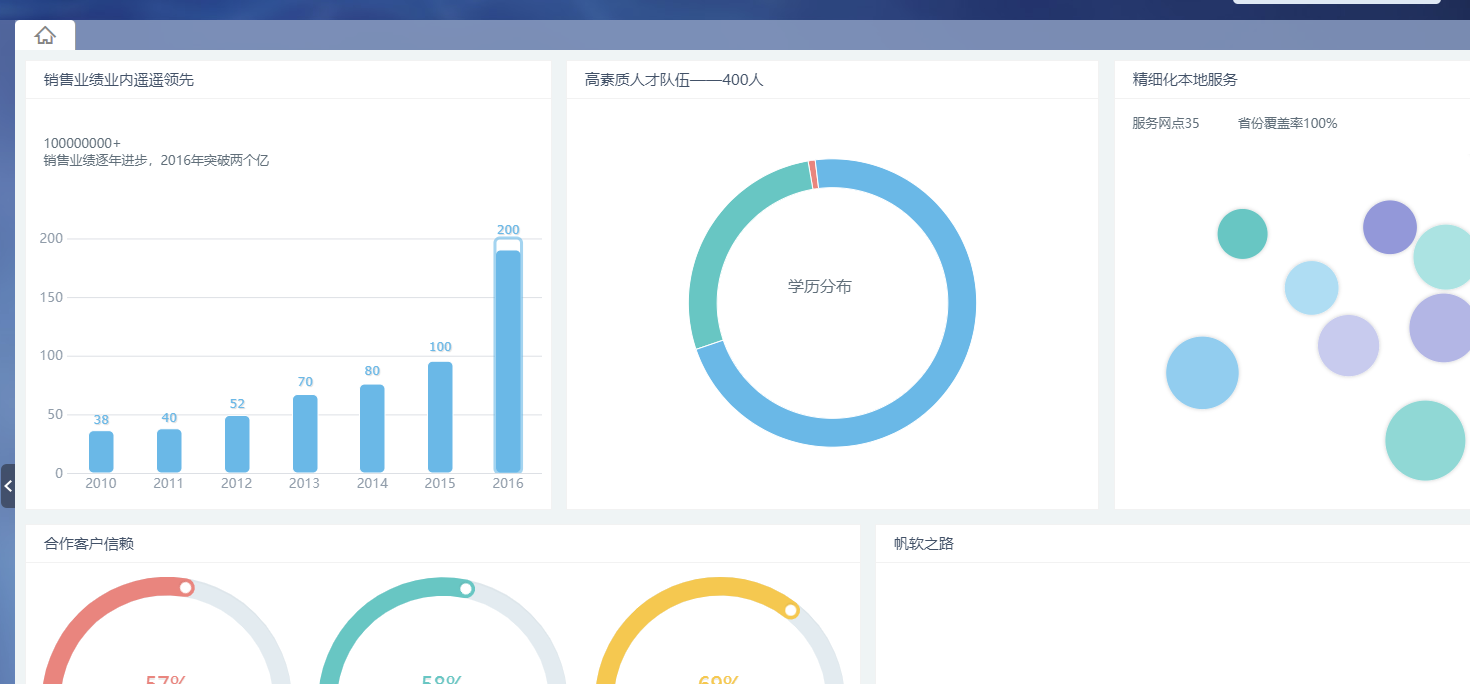The height and width of the screenshot is (684, 1470).
Task: Select the 2014 sales bar
Action: coord(372,428)
